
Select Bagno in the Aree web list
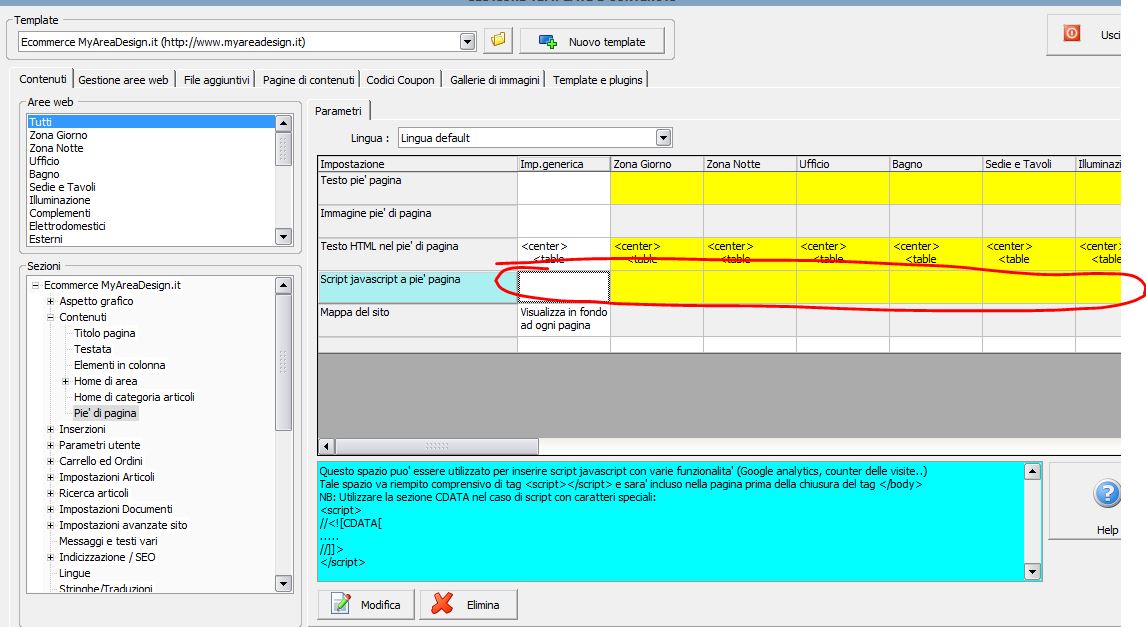[150, 175]
